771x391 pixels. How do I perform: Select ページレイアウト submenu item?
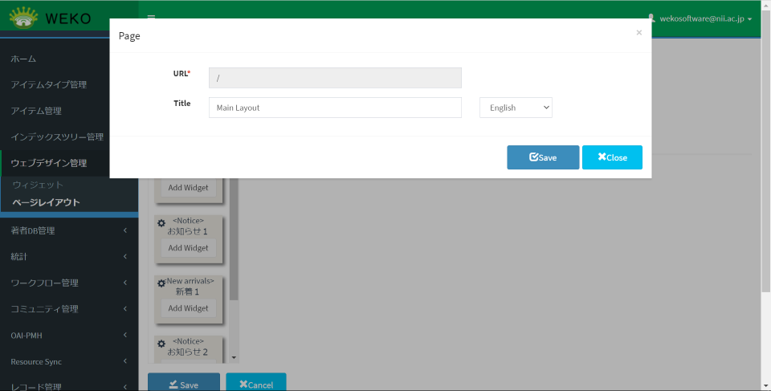click(46, 202)
